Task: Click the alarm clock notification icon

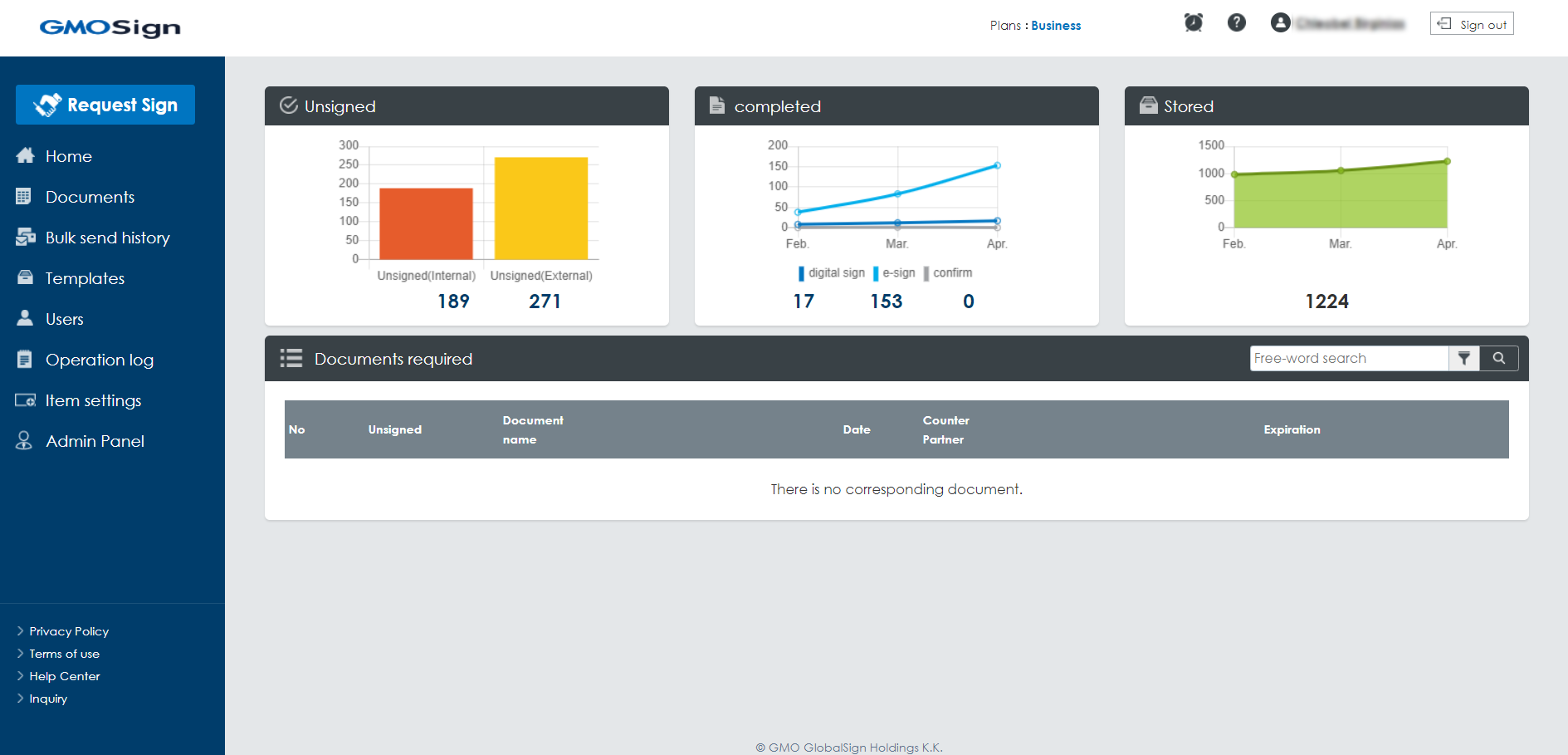Action: (1193, 23)
